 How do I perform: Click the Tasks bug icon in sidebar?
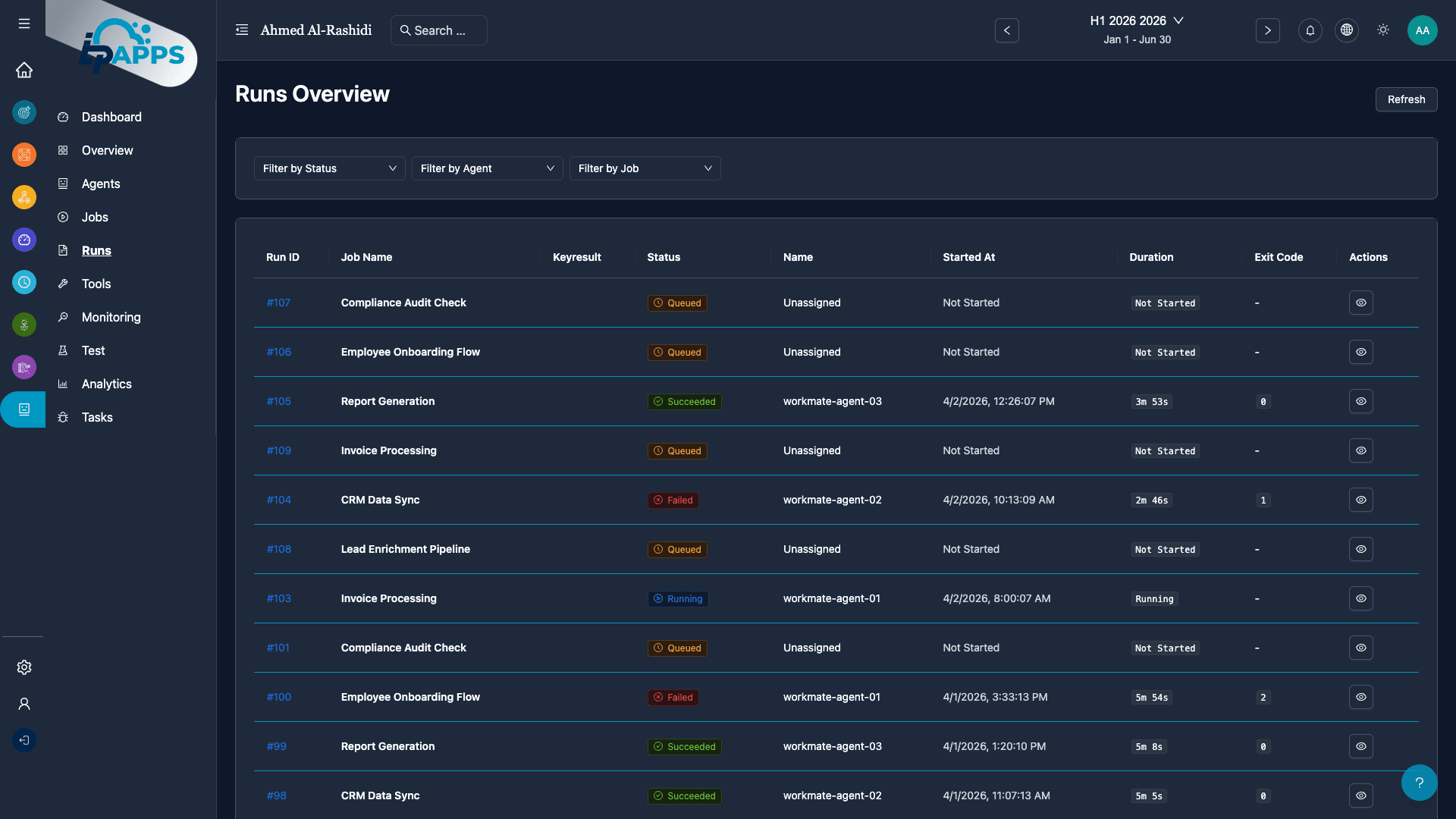point(64,417)
